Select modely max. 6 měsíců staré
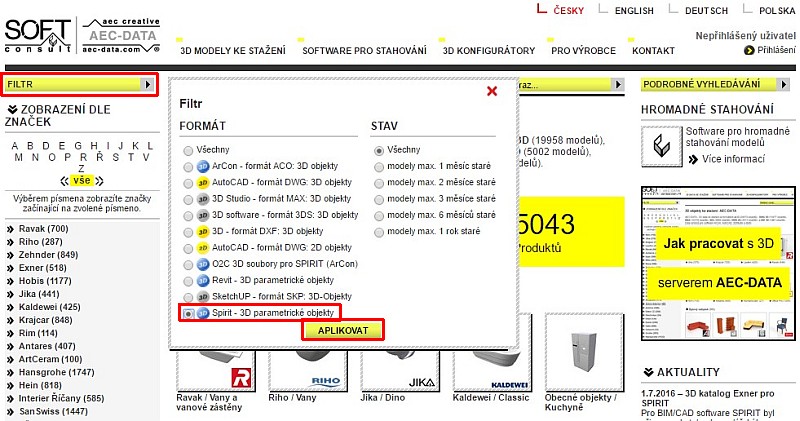This screenshot has width=800, height=421. coord(379,216)
